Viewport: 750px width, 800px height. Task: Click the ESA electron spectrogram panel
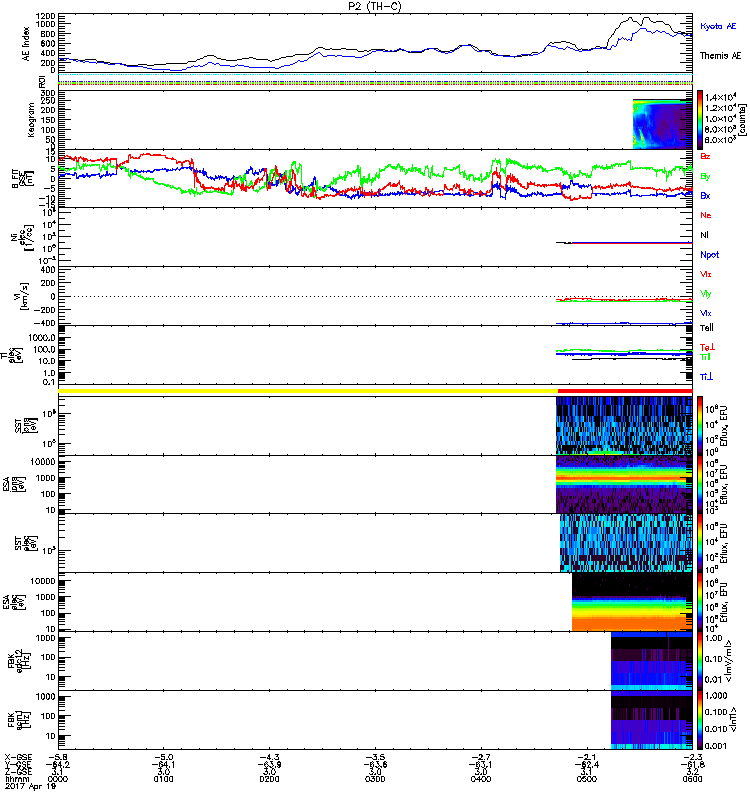coord(632,602)
